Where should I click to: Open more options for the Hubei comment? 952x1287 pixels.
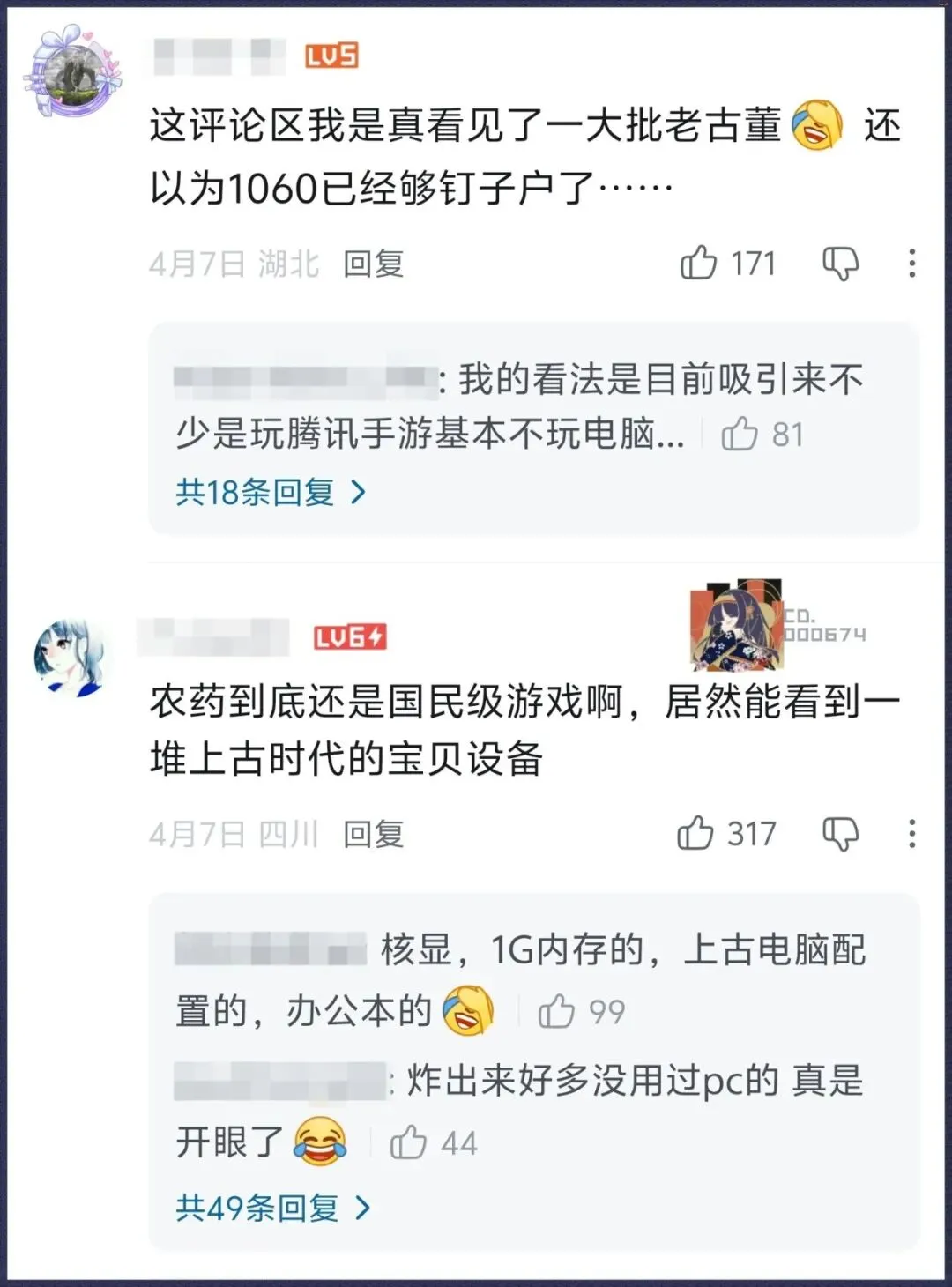[911, 263]
